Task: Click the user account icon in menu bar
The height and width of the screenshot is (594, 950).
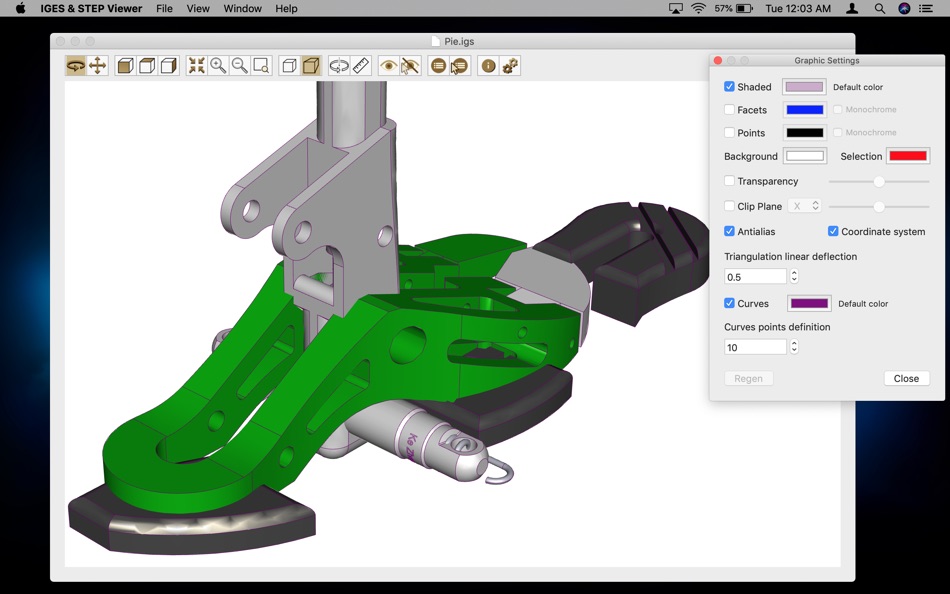Action: pos(852,8)
